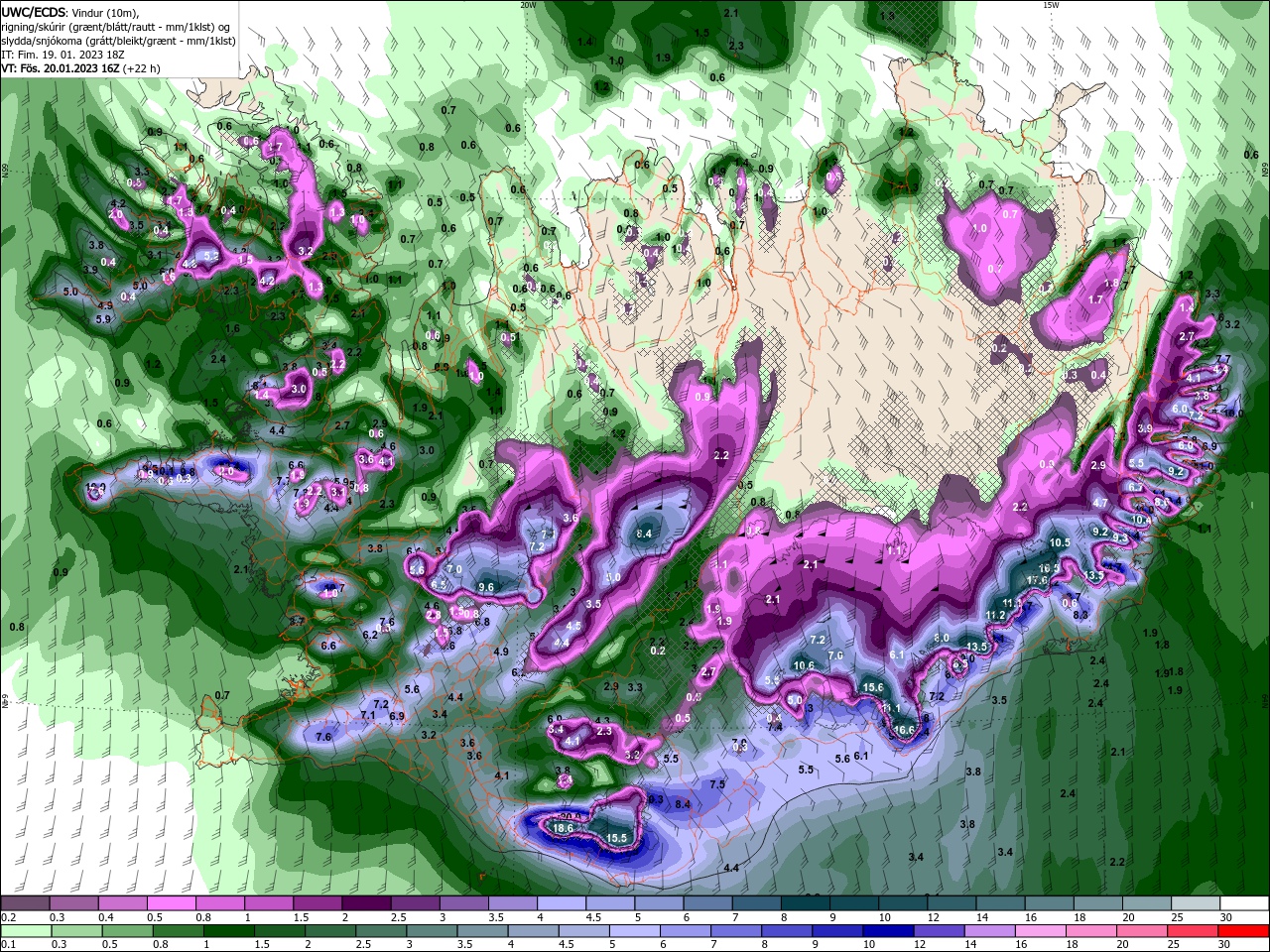Click the 'Vindur (10m)' label in header
The image size is (1270, 952).
(x=104, y=12)
